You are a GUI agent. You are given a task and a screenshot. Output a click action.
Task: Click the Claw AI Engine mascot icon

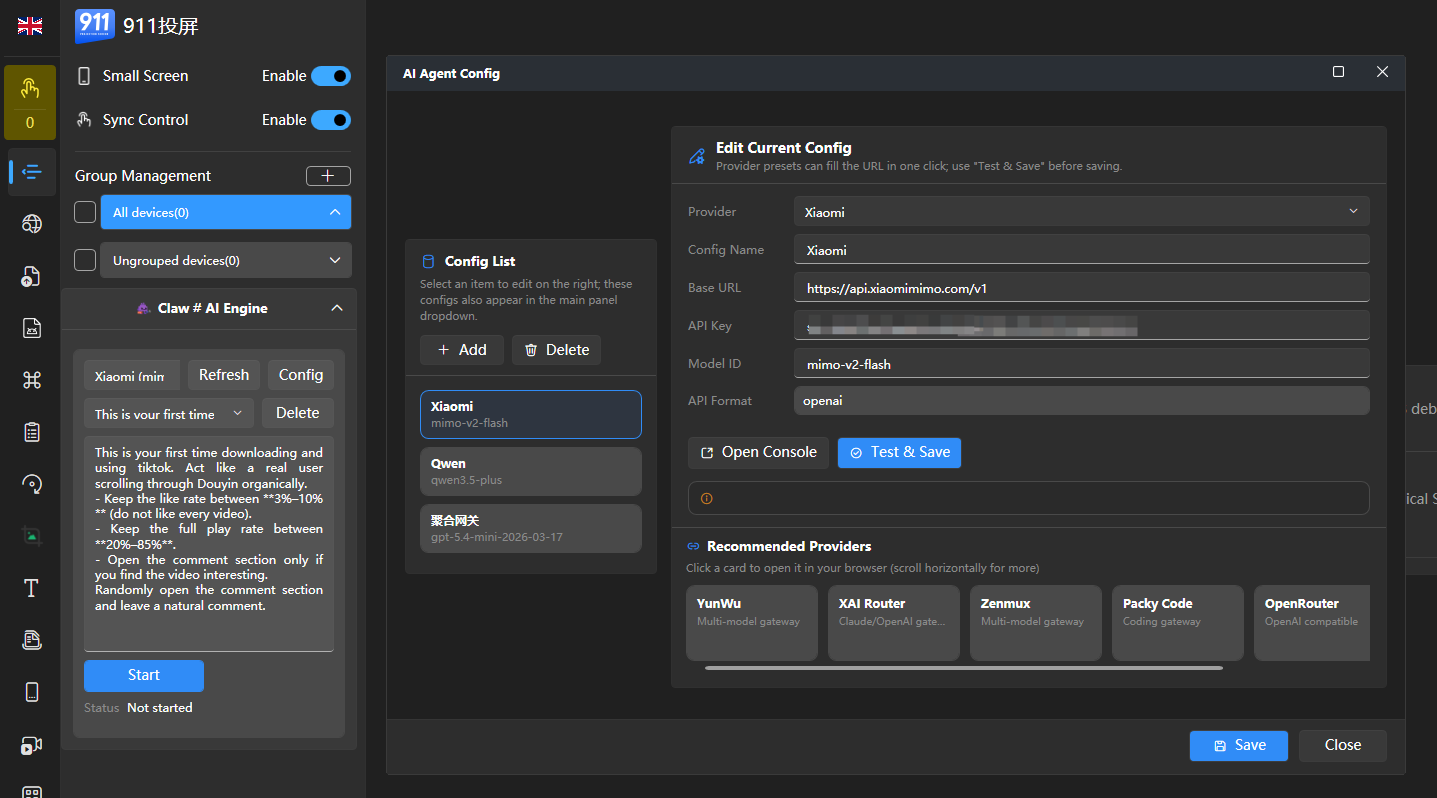coord(144,309)
